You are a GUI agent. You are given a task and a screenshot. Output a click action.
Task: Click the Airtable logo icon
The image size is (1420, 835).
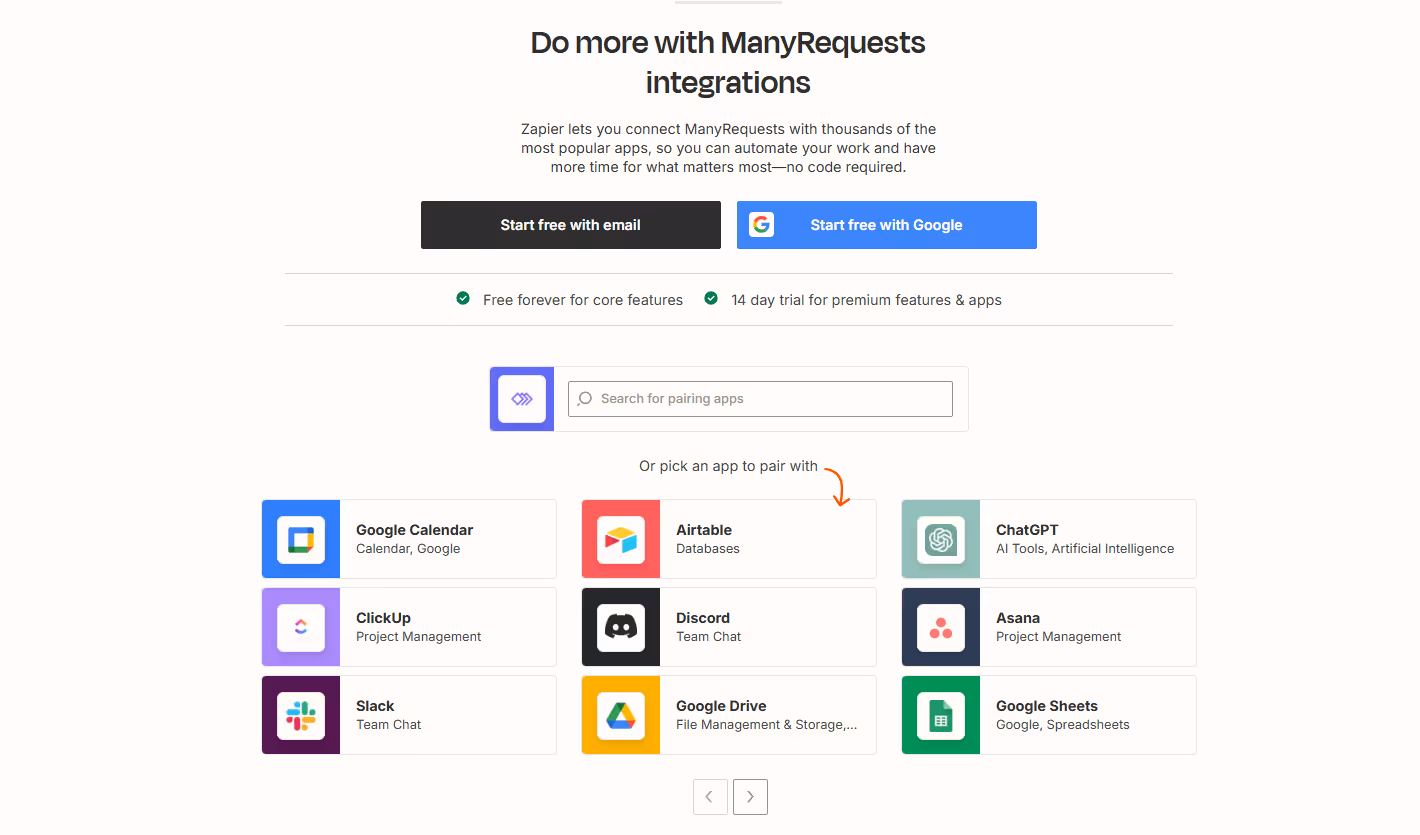point(621,540)
